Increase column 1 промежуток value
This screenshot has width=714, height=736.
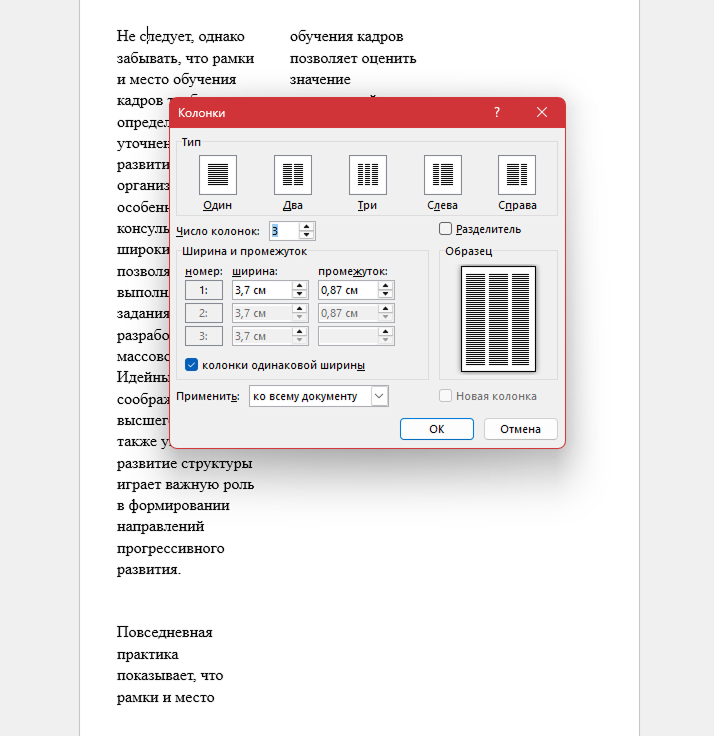pyautogui.click(x=385, y=285)
